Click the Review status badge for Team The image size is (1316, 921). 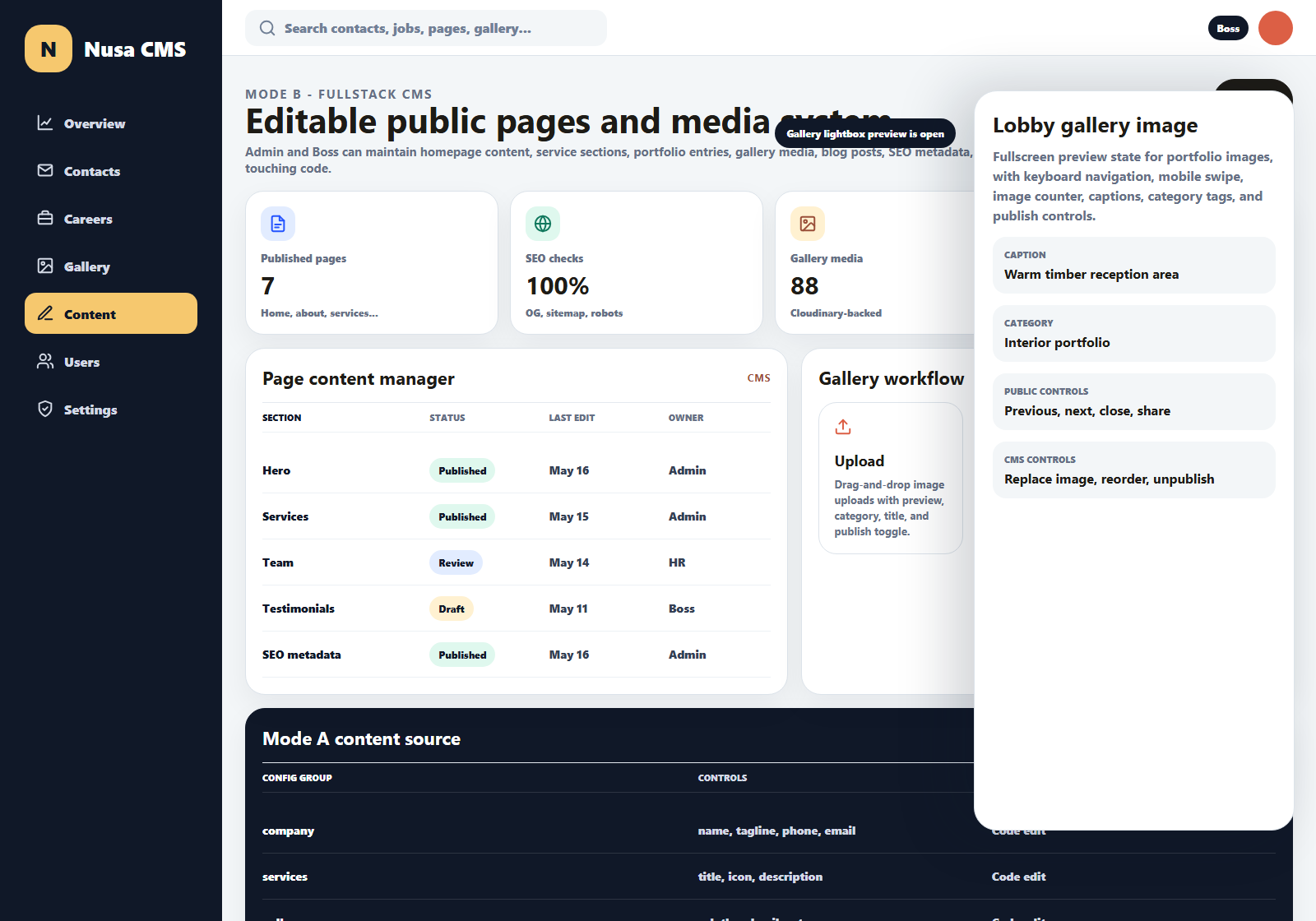(x=456, y=562)
